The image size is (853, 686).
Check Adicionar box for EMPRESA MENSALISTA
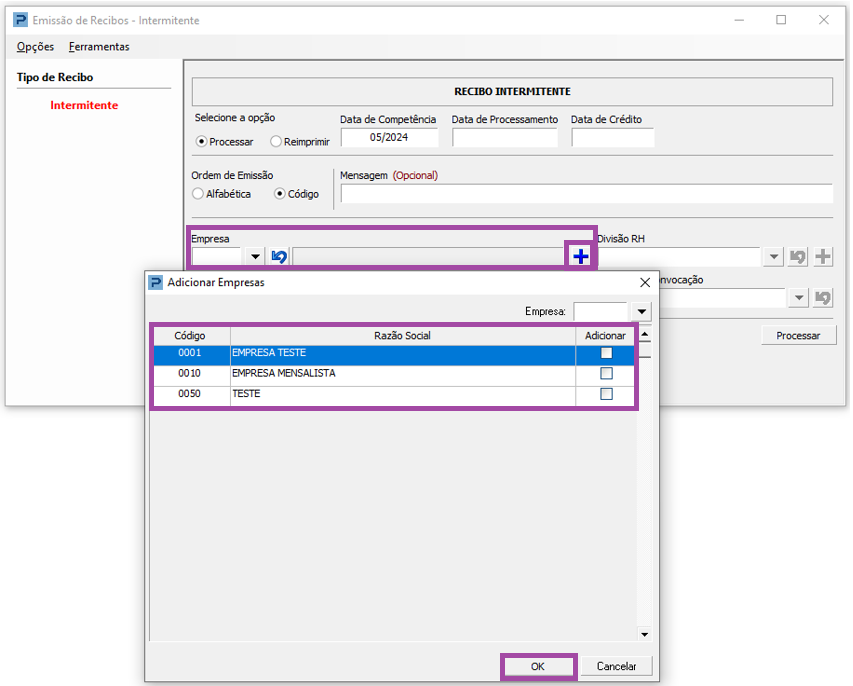[606, 373]
